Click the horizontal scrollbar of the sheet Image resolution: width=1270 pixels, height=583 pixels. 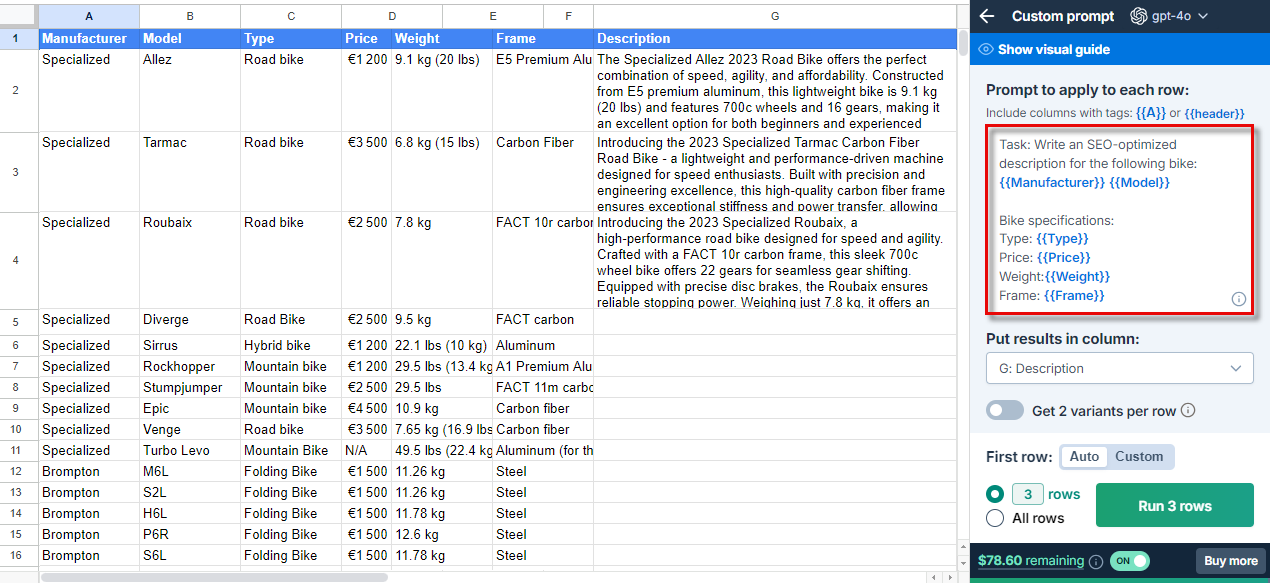click(213, 577)
